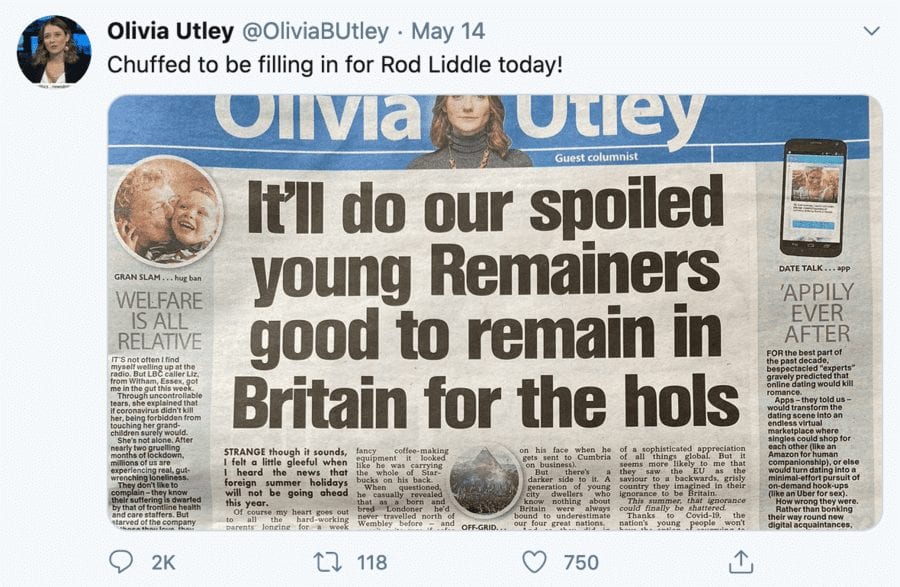Click the guest columnist portrait in masthead
Image resolution: width=900 pixels, height=587 pixels.
pos(470,132)
